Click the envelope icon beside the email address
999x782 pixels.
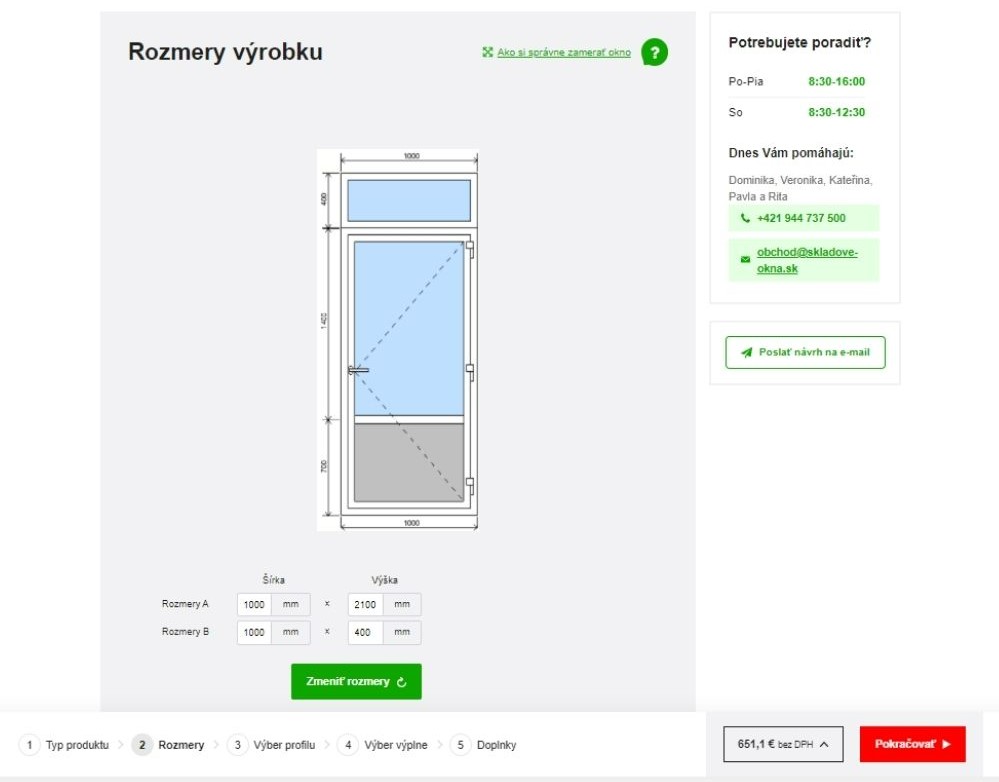745,260
